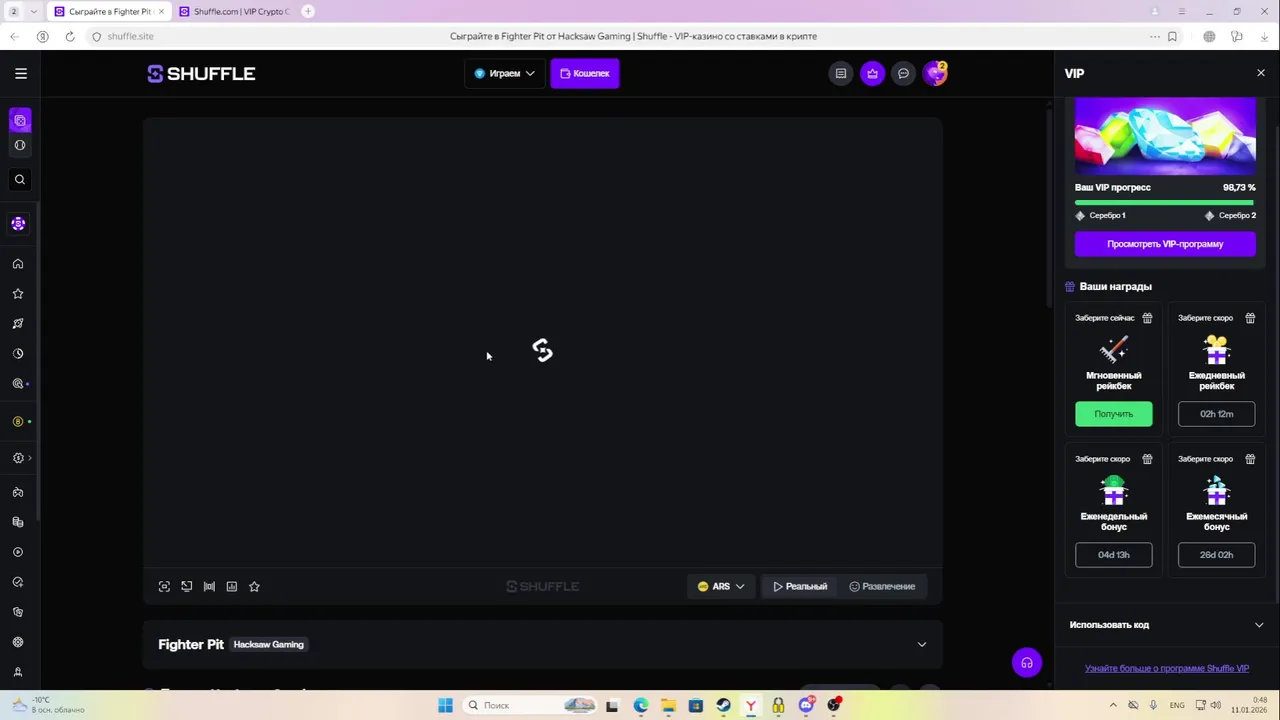Open Steam from the taskbar
The image size is (1280, 720).
[x=723, y=706]
